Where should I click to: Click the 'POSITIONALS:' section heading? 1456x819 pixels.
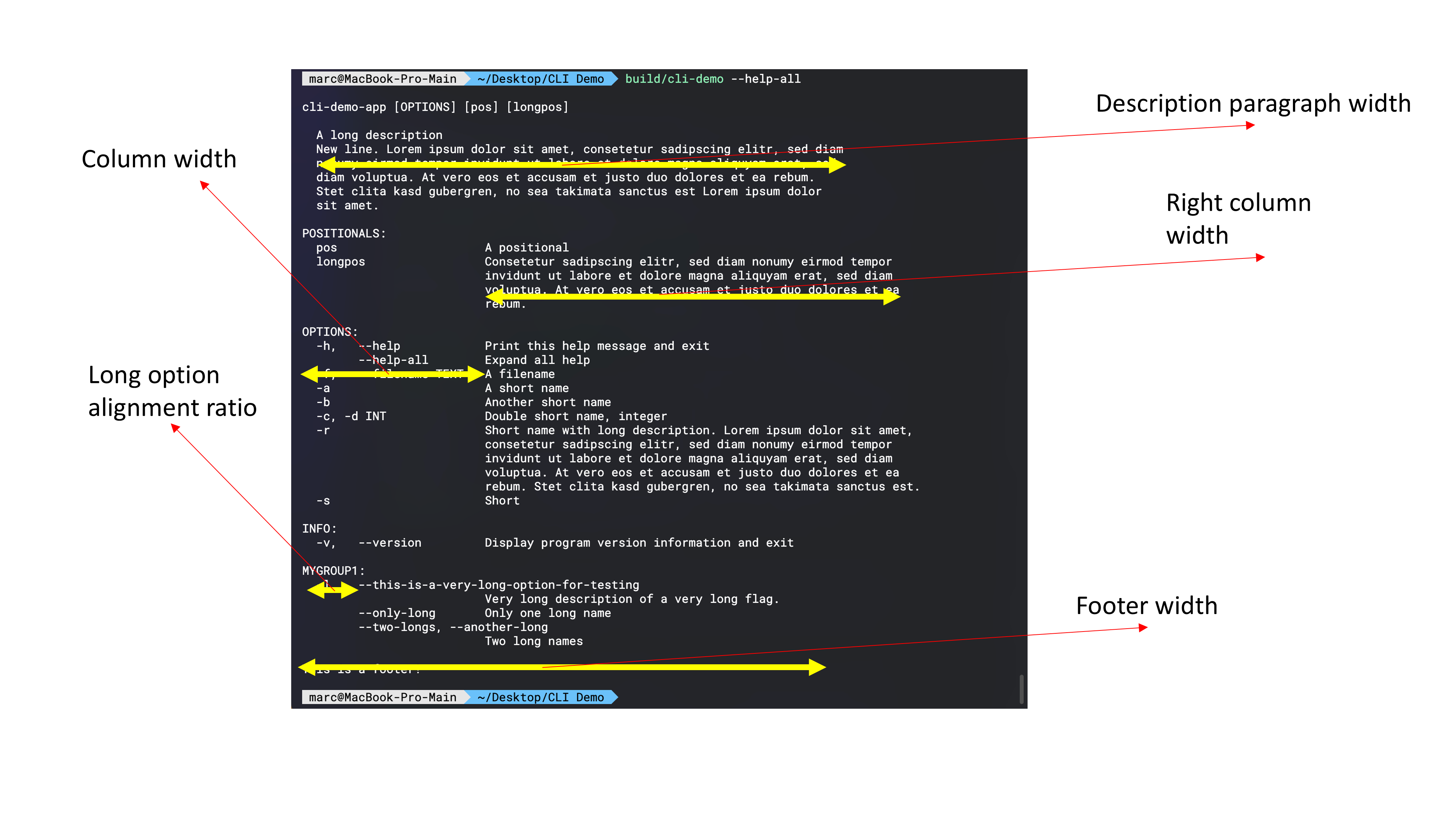pyautogui.click(x=344, y=233)
